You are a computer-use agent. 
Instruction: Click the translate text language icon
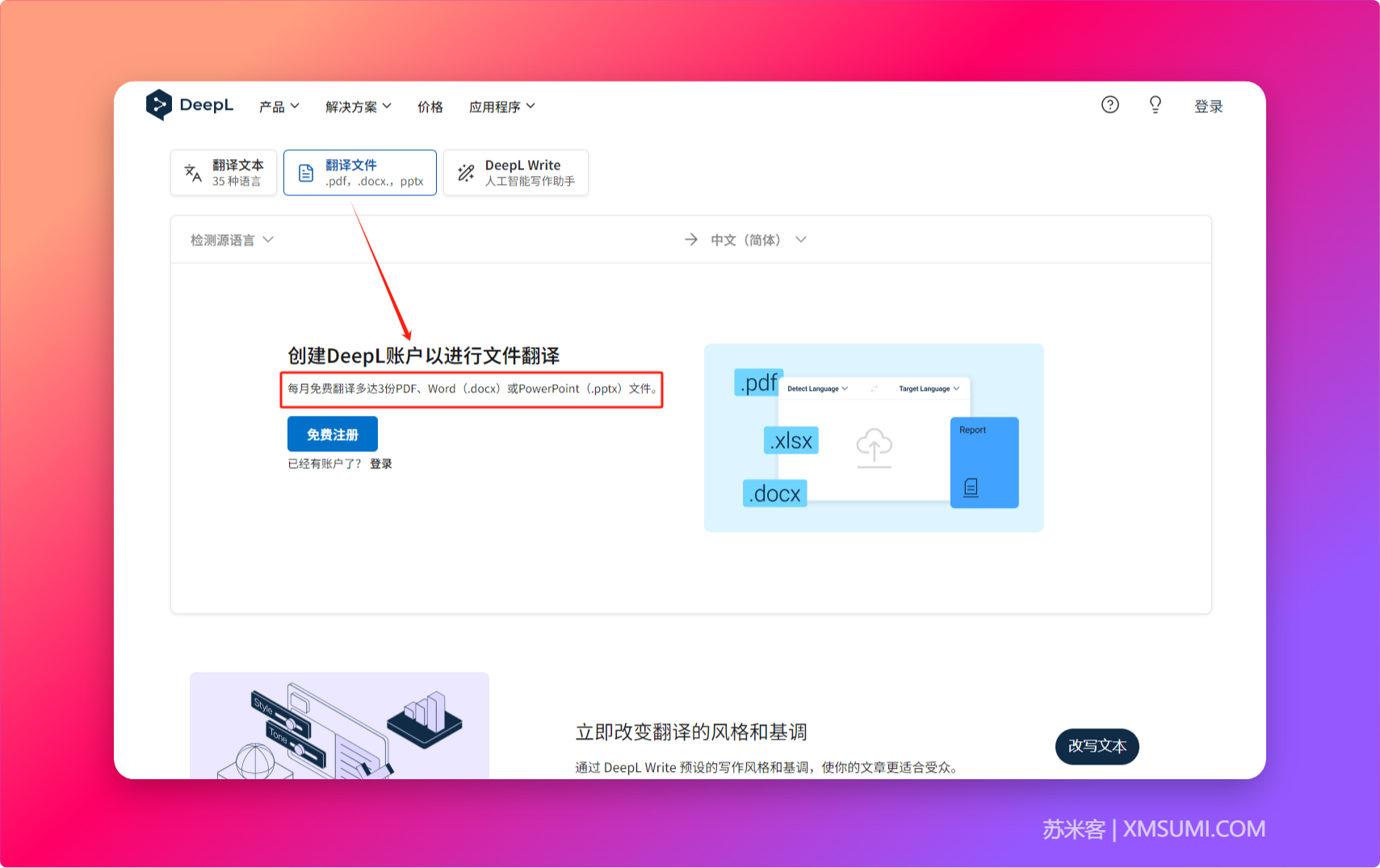coord(193,173)
